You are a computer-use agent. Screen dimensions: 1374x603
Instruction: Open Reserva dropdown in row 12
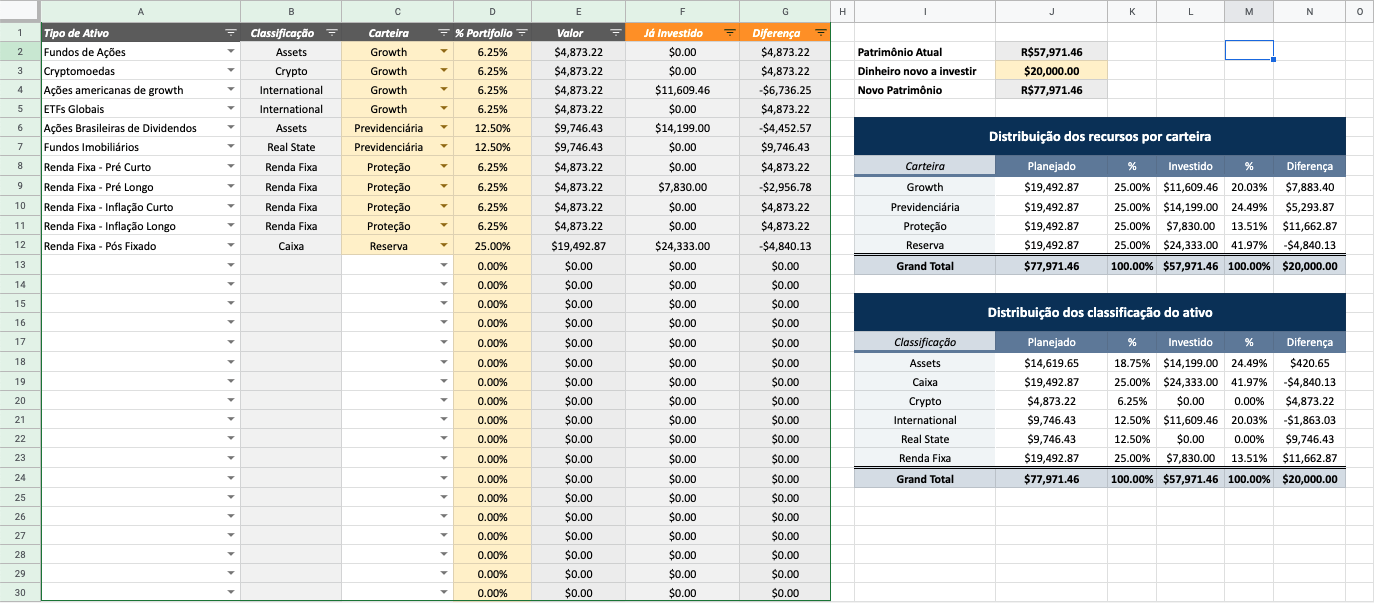click(x=444, y=246)
